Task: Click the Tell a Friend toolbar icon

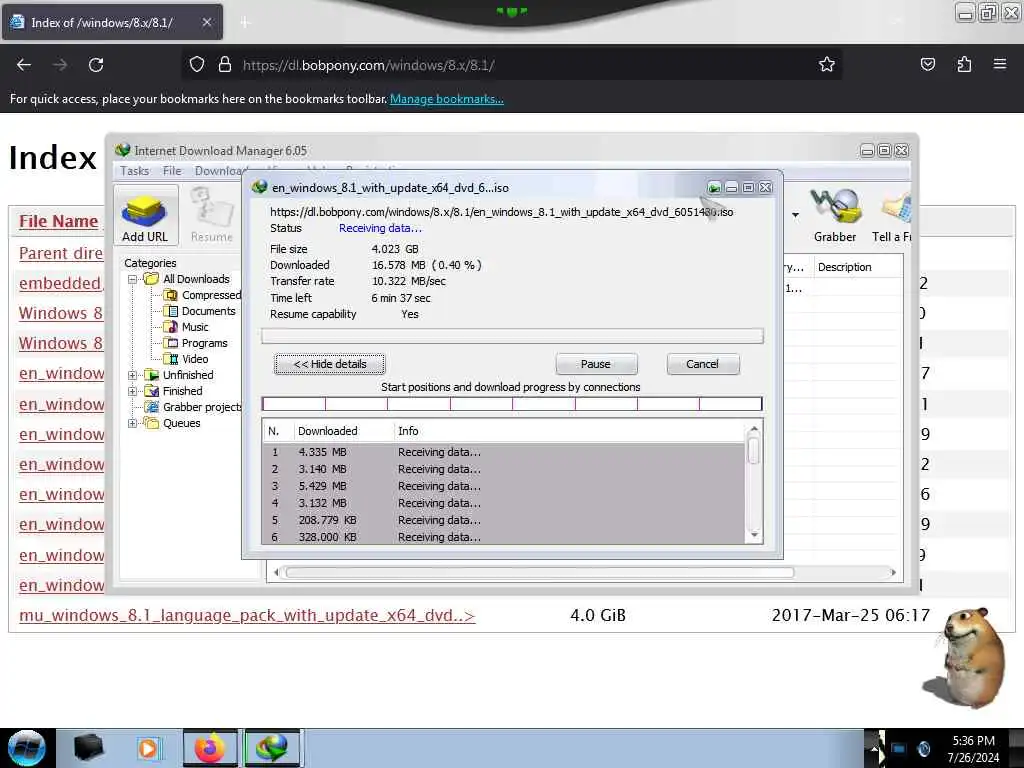Action: pos(892,216)
